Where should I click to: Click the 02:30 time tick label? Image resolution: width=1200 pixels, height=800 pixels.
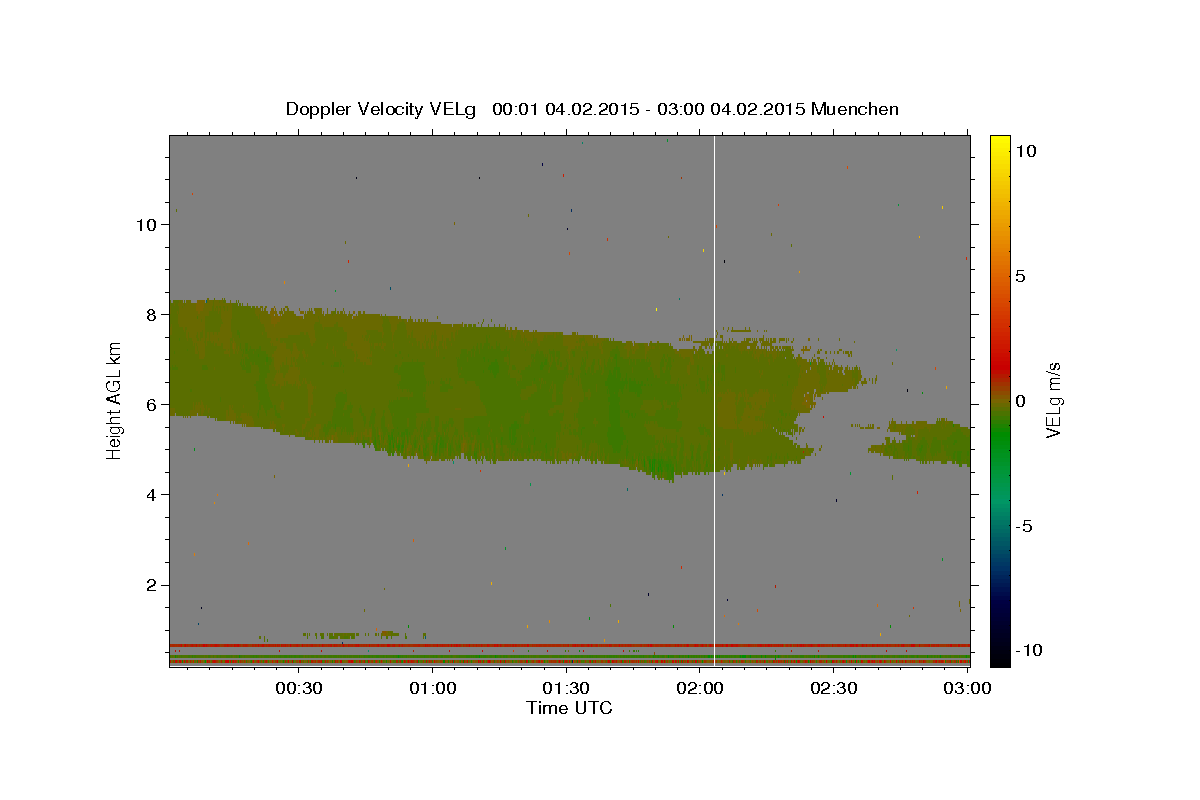tap(834, 688)
